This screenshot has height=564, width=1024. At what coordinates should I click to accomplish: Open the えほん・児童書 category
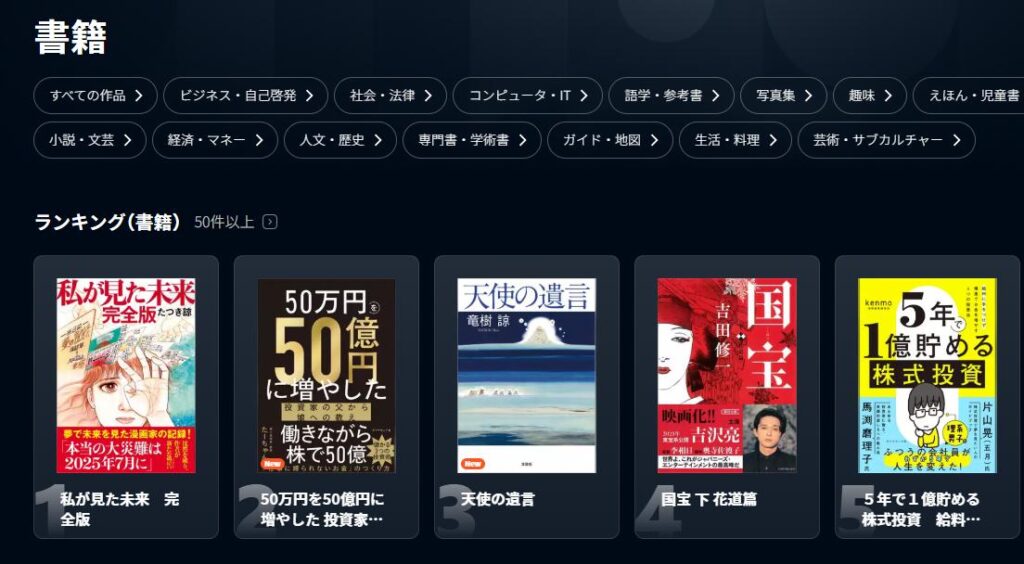click(x=968, y=95)
